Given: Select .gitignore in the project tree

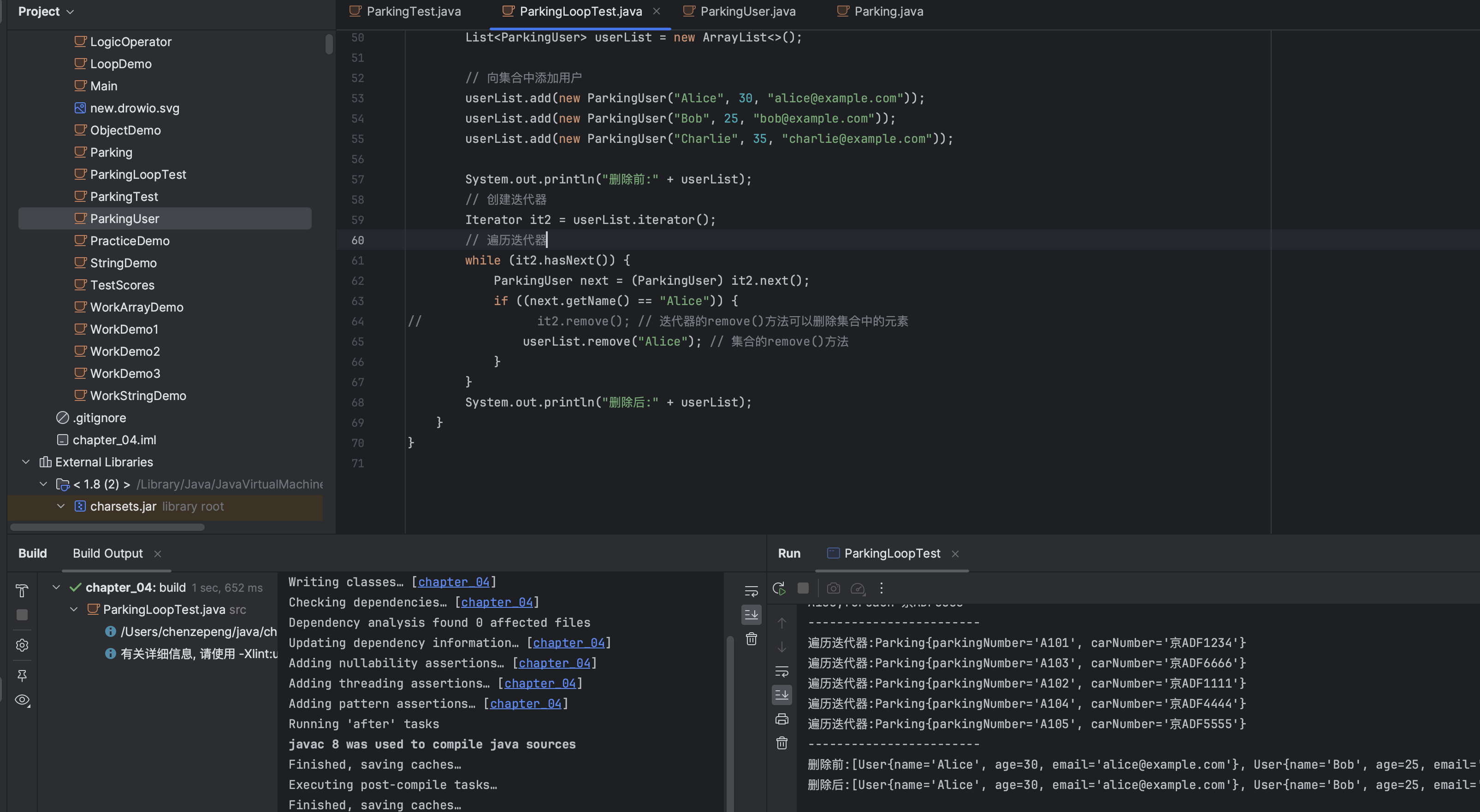Looking at the screenshot, I should pyautogui.click(x=99, y=418).
